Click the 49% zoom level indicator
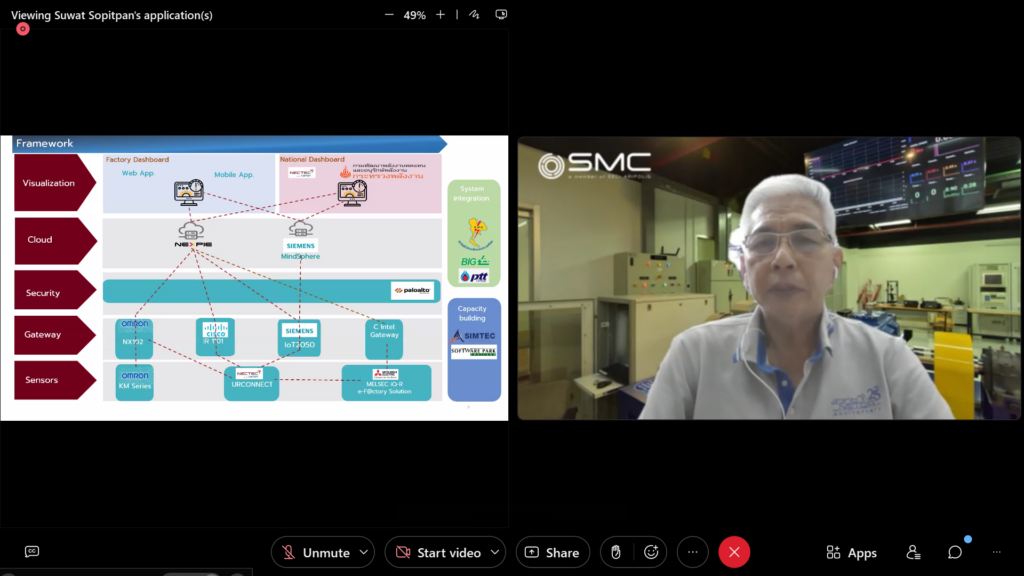The width and height of the screenshot is (1024, 576). pyautogui.click(x=414, y=14)
